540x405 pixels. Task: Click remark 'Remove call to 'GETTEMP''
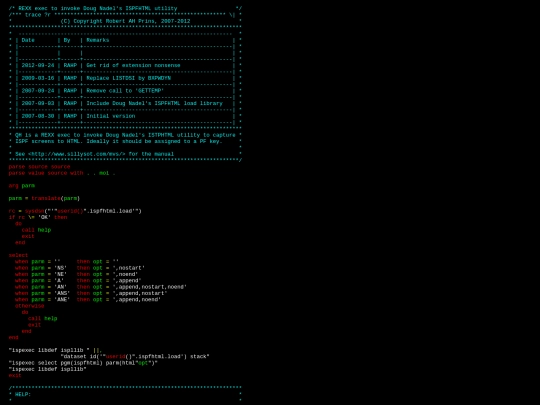125,91
